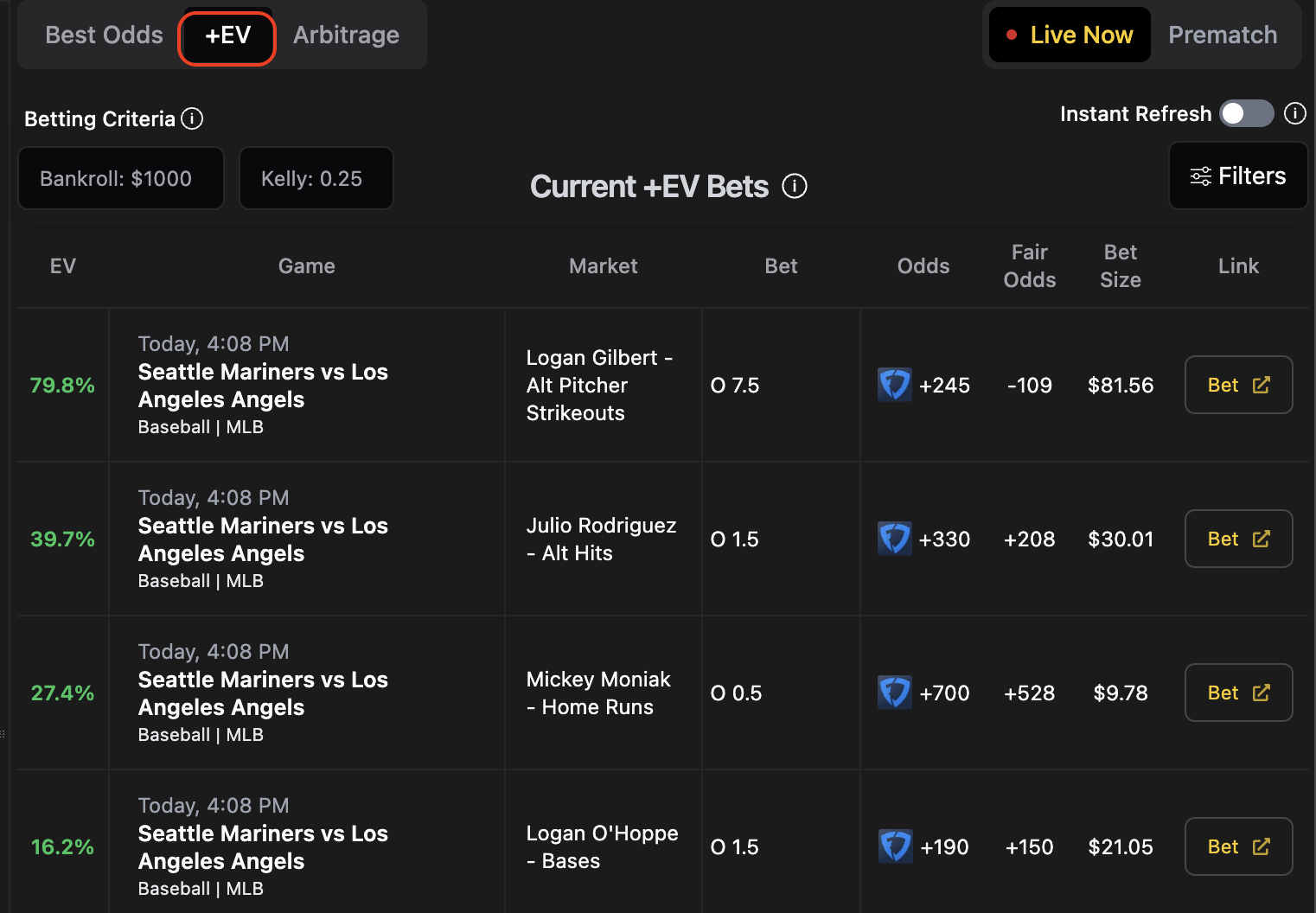Open Bet link for Logan Gilbert strikeouts
1316x913 pixels.
[1238, 385]
